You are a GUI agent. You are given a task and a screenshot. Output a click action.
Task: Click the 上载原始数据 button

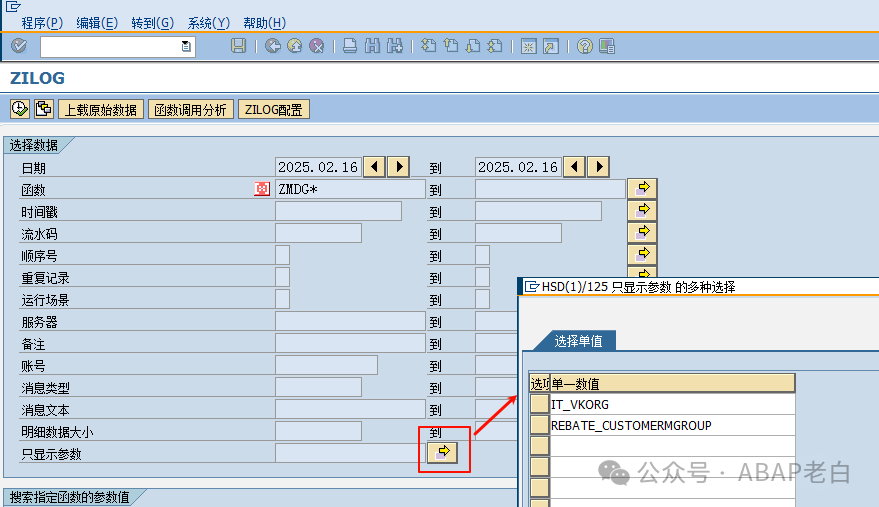coord(101,109)
